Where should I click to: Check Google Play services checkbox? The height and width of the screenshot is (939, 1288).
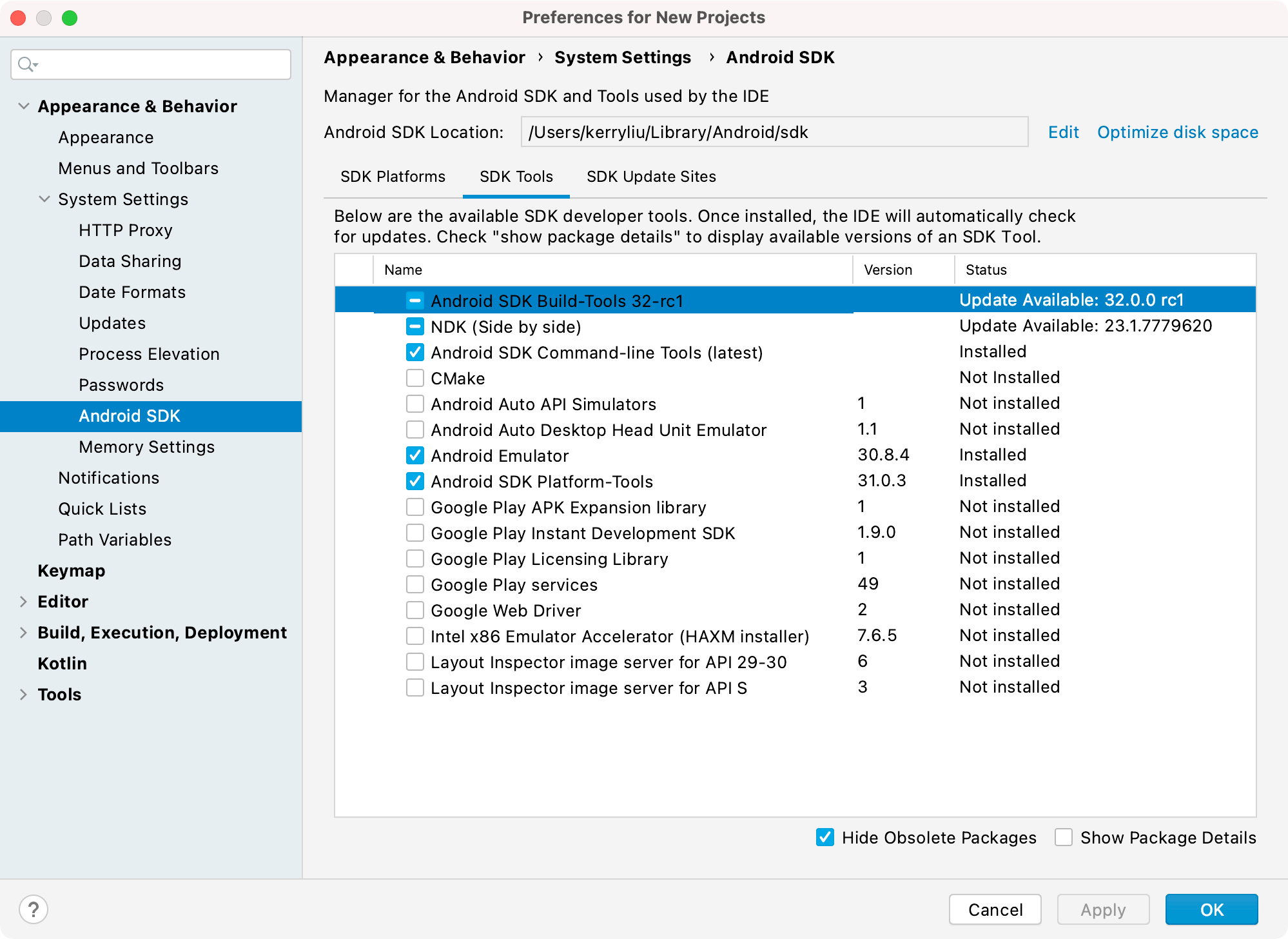click(415, 584)
